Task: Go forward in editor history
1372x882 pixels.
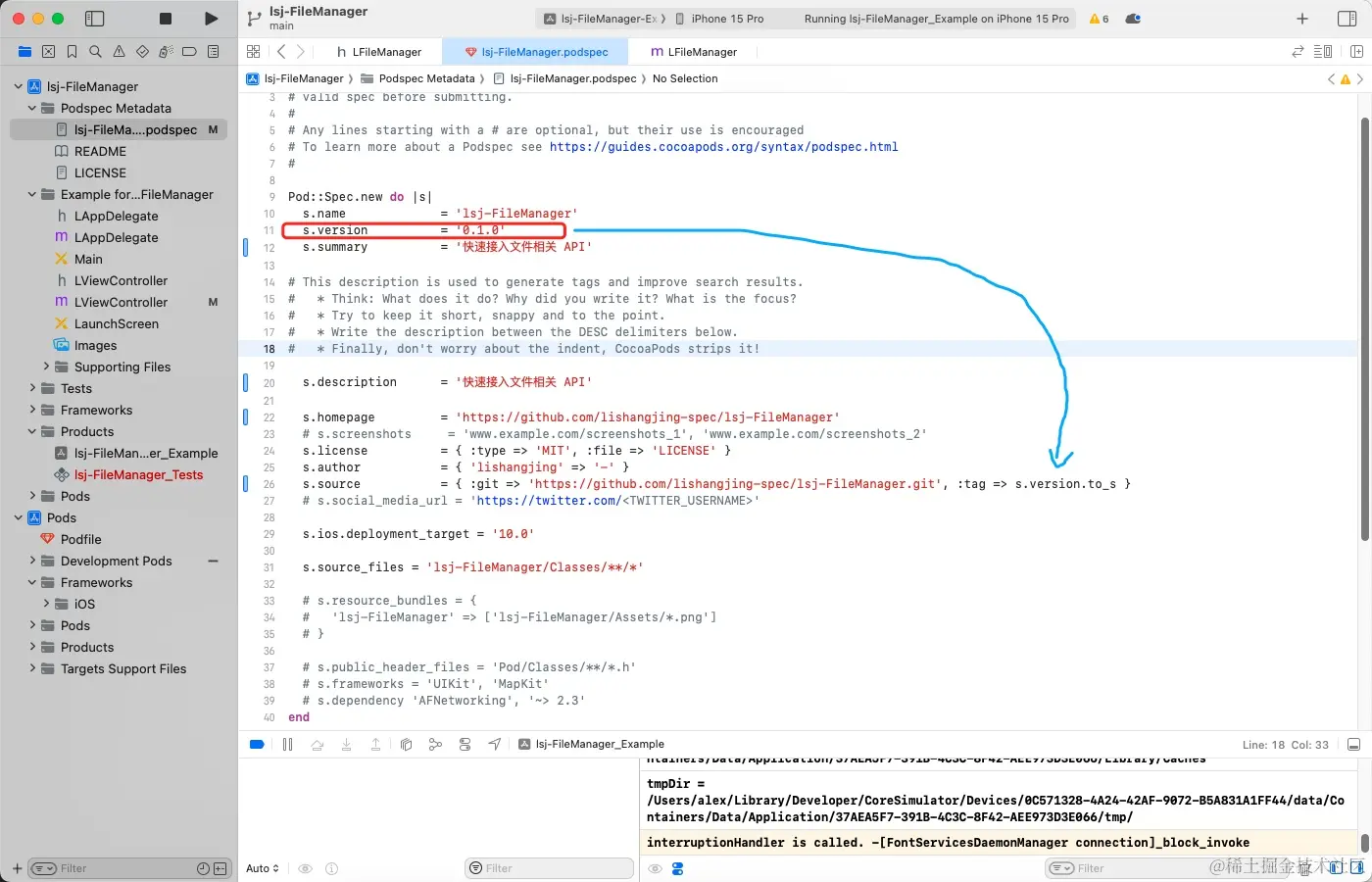Action: click(x=301, y=52)
